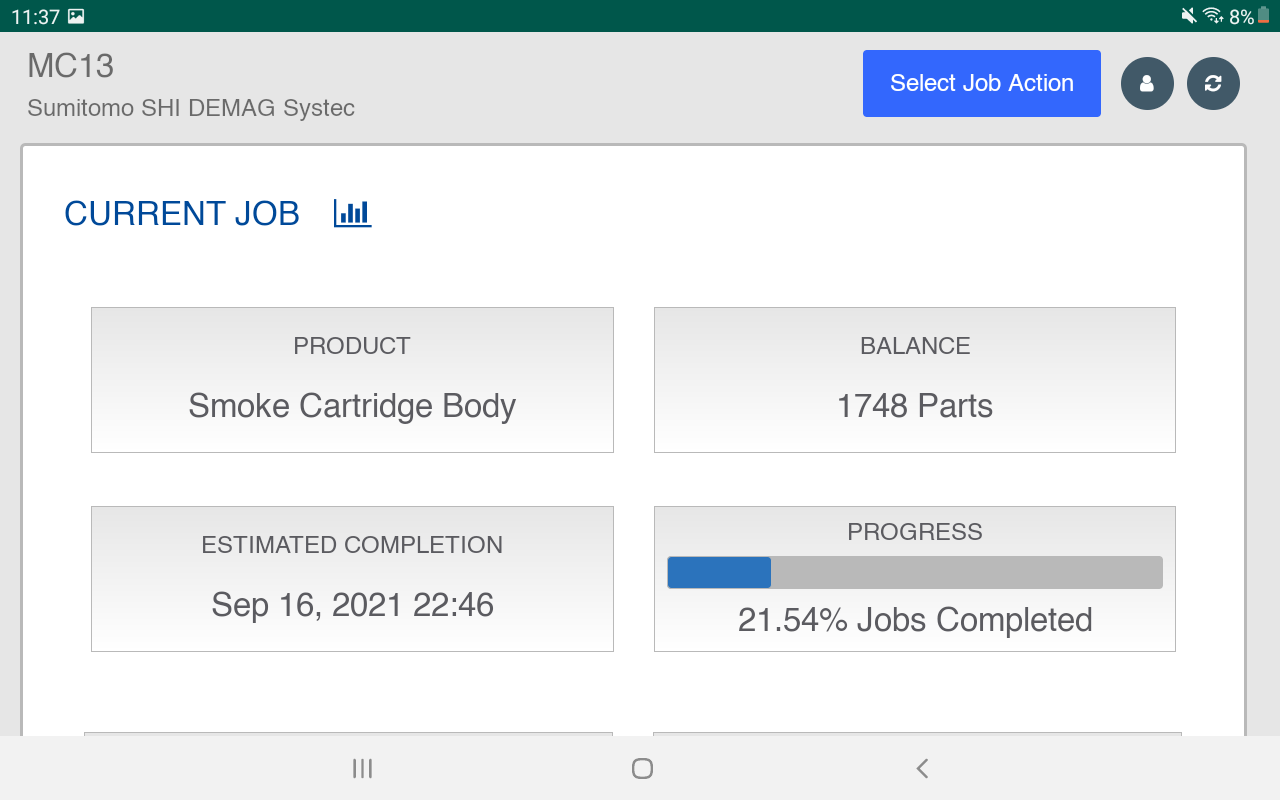Tap the image notification icon in status bar
Image resolution: width=1280 pixels, height=800 pixels.
click(x=76, y=16)
